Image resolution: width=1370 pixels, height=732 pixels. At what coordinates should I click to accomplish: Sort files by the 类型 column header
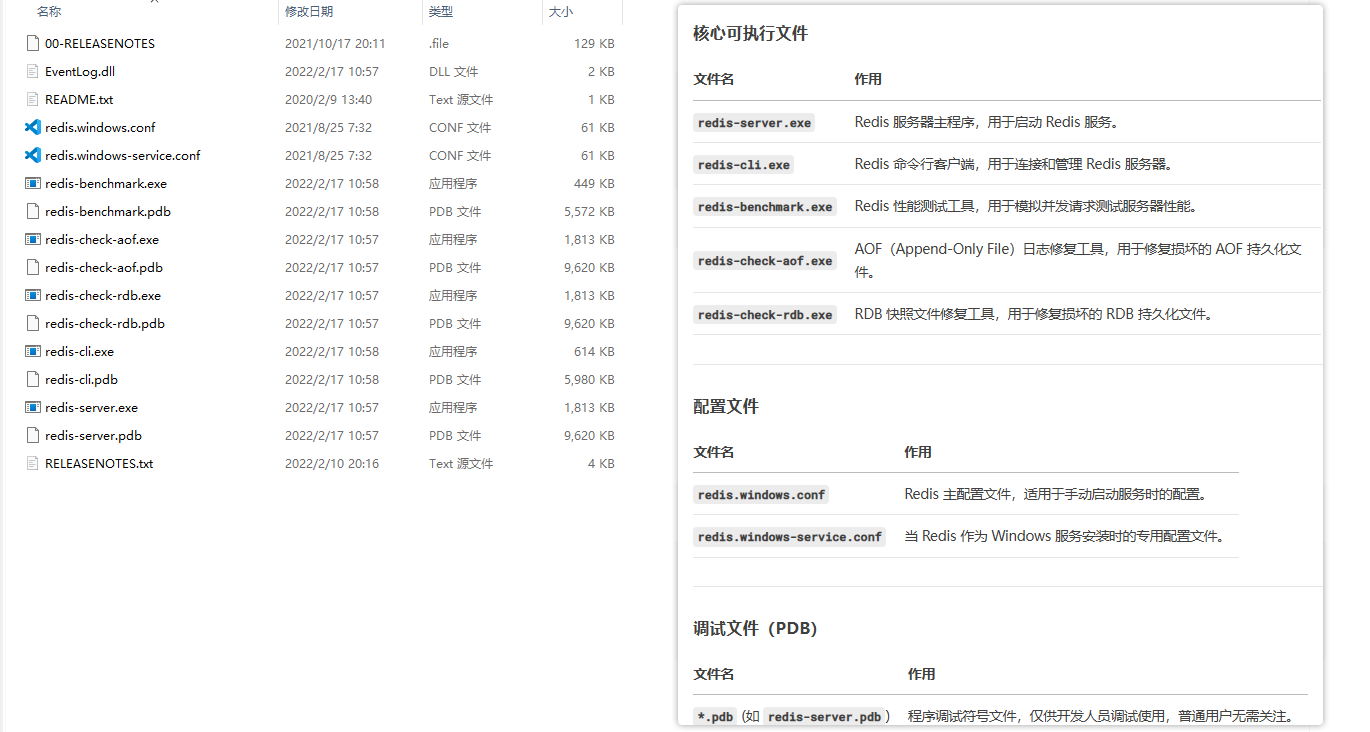441,12
